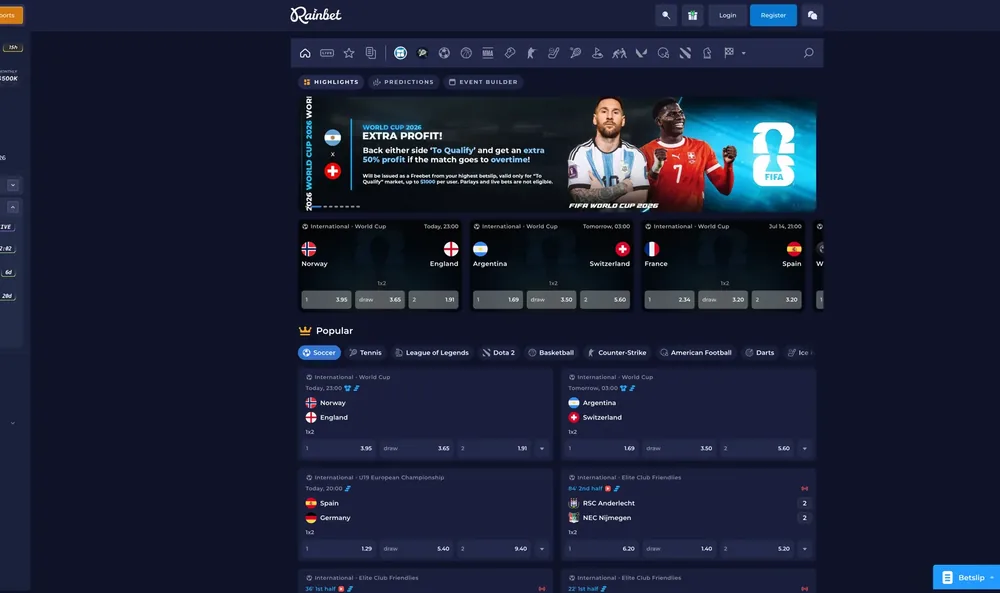Image resolution: width=1000 pixels, height=593 pixels.
Task: Select the American football helmet icon in sports bar
Action: coord(663,53)
